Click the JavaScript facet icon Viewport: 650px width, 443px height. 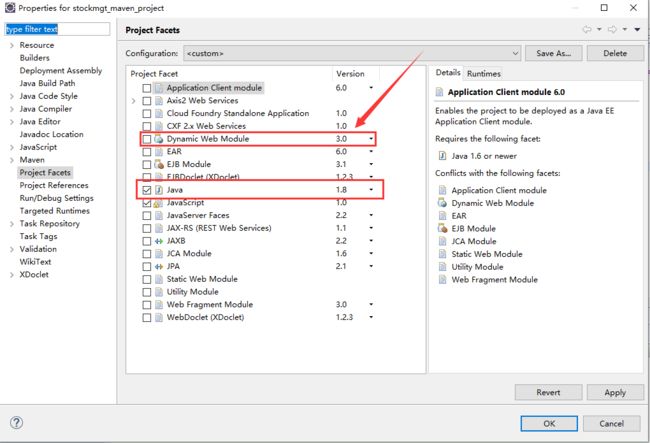click(158, 203)
